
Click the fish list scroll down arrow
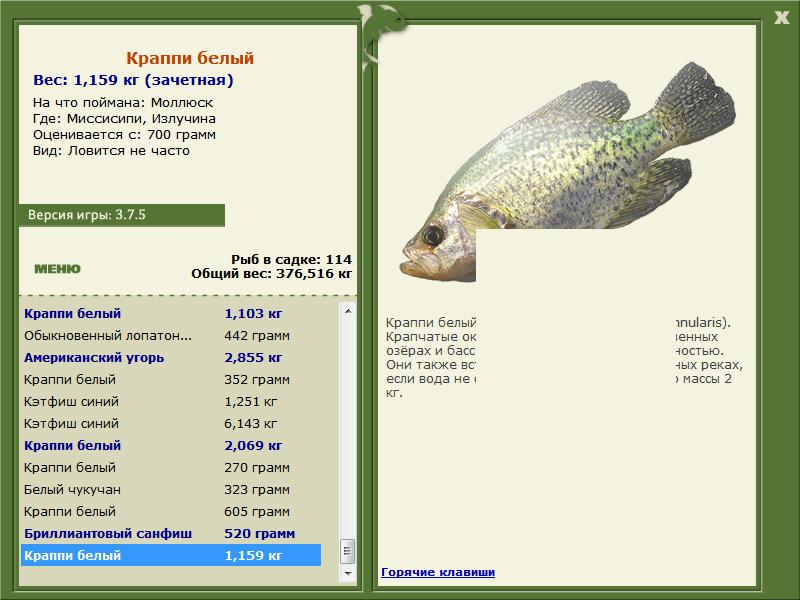pyautogui.click(x=348, y=573)
